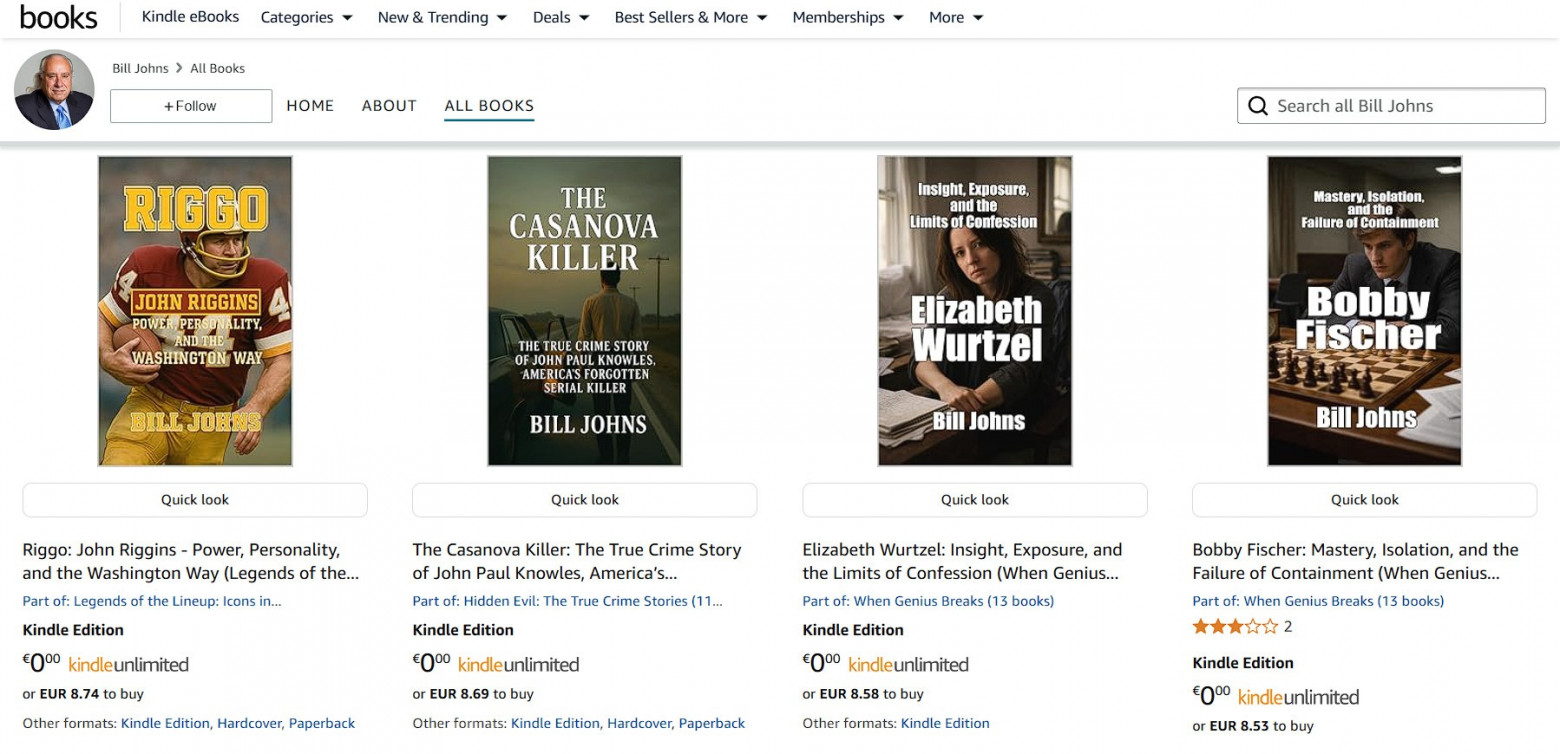Select Paperback format for The Casanova Killer
This screenshot has width=1560, height=754.
(x=712, y=723)
